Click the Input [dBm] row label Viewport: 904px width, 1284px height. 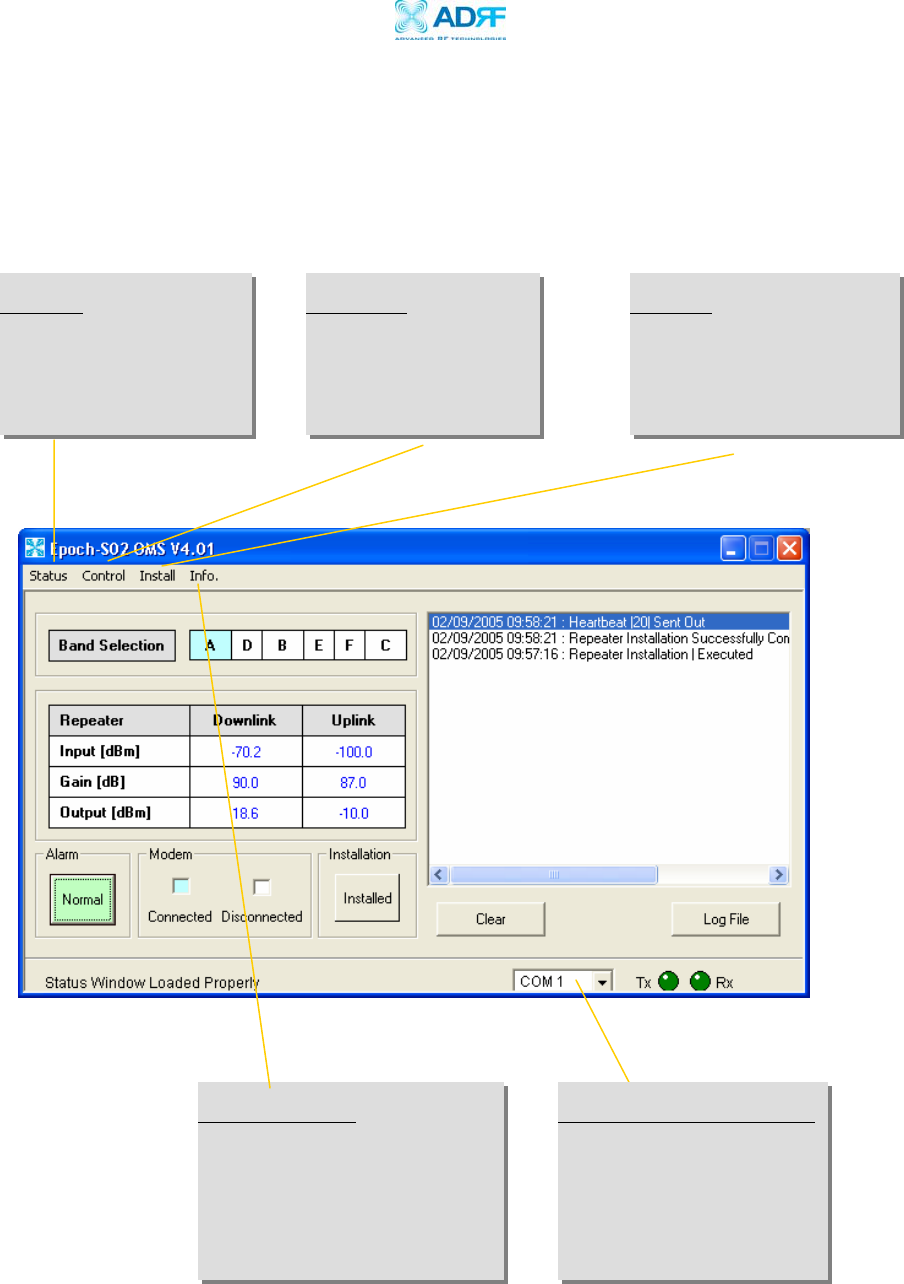click(x=120, y=752)
